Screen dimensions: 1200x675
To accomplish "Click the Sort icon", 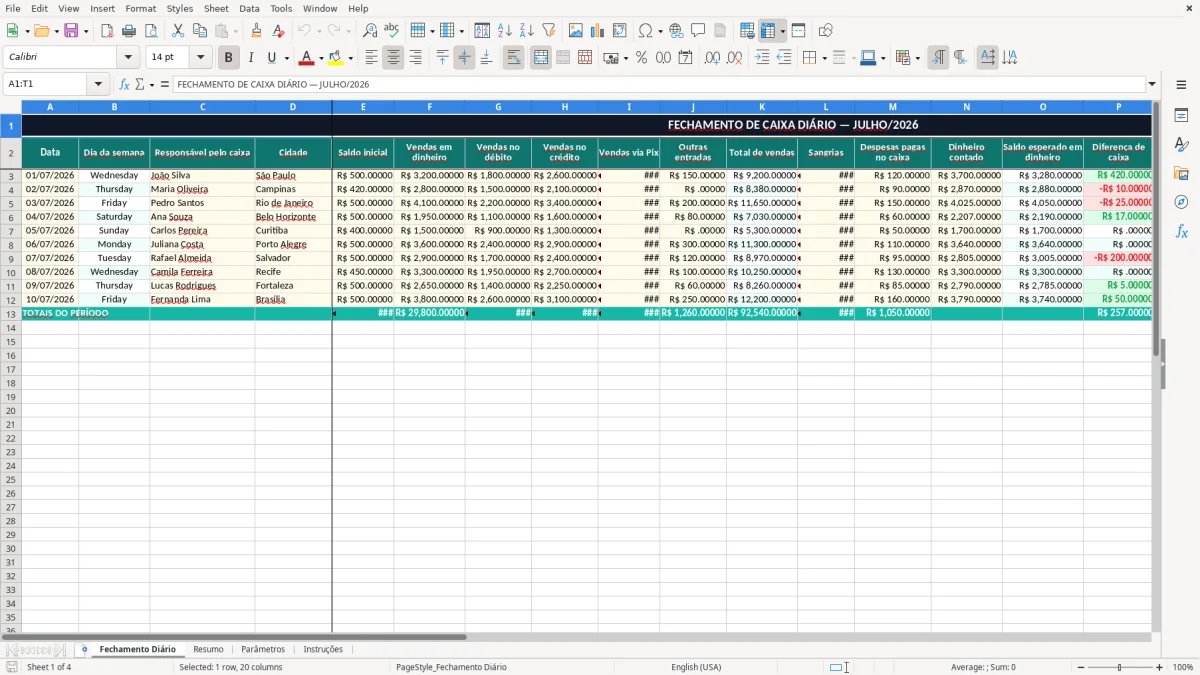I will 482,31.
